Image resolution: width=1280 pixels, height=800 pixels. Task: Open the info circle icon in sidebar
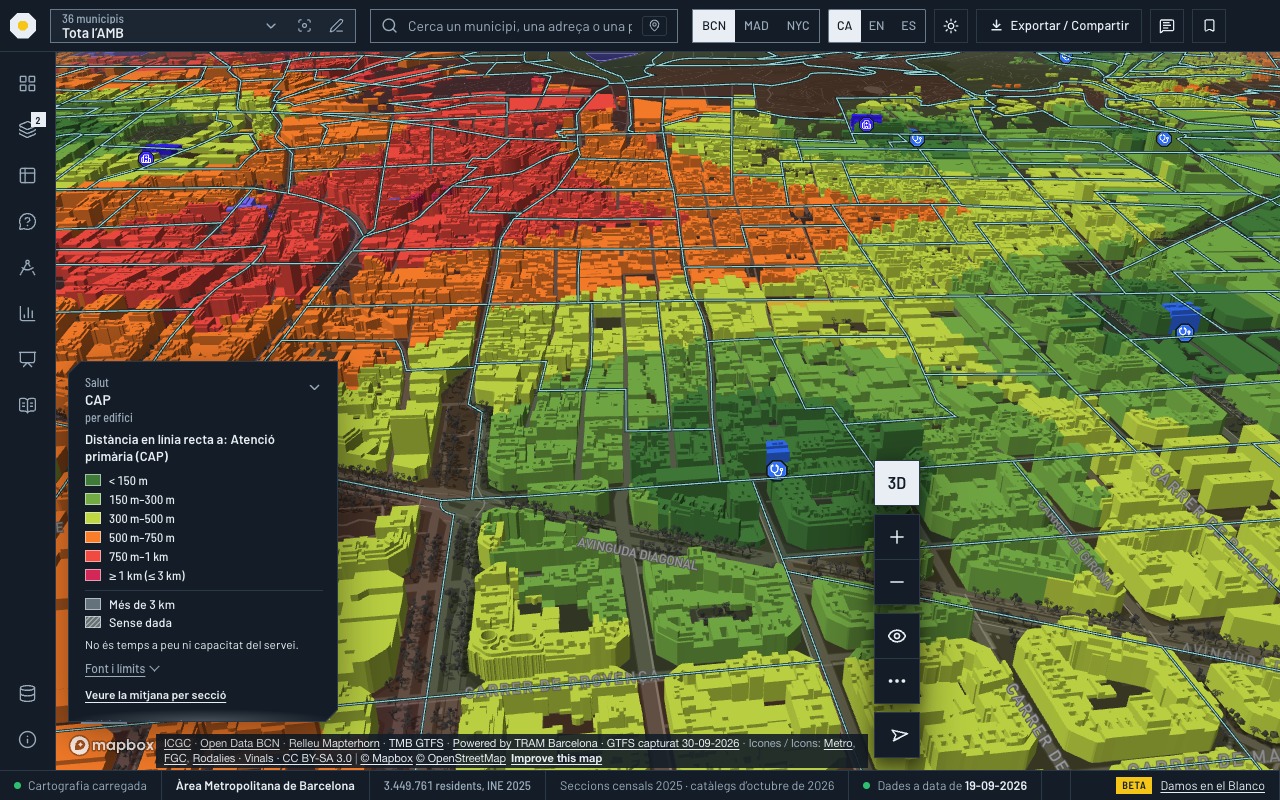27,740
